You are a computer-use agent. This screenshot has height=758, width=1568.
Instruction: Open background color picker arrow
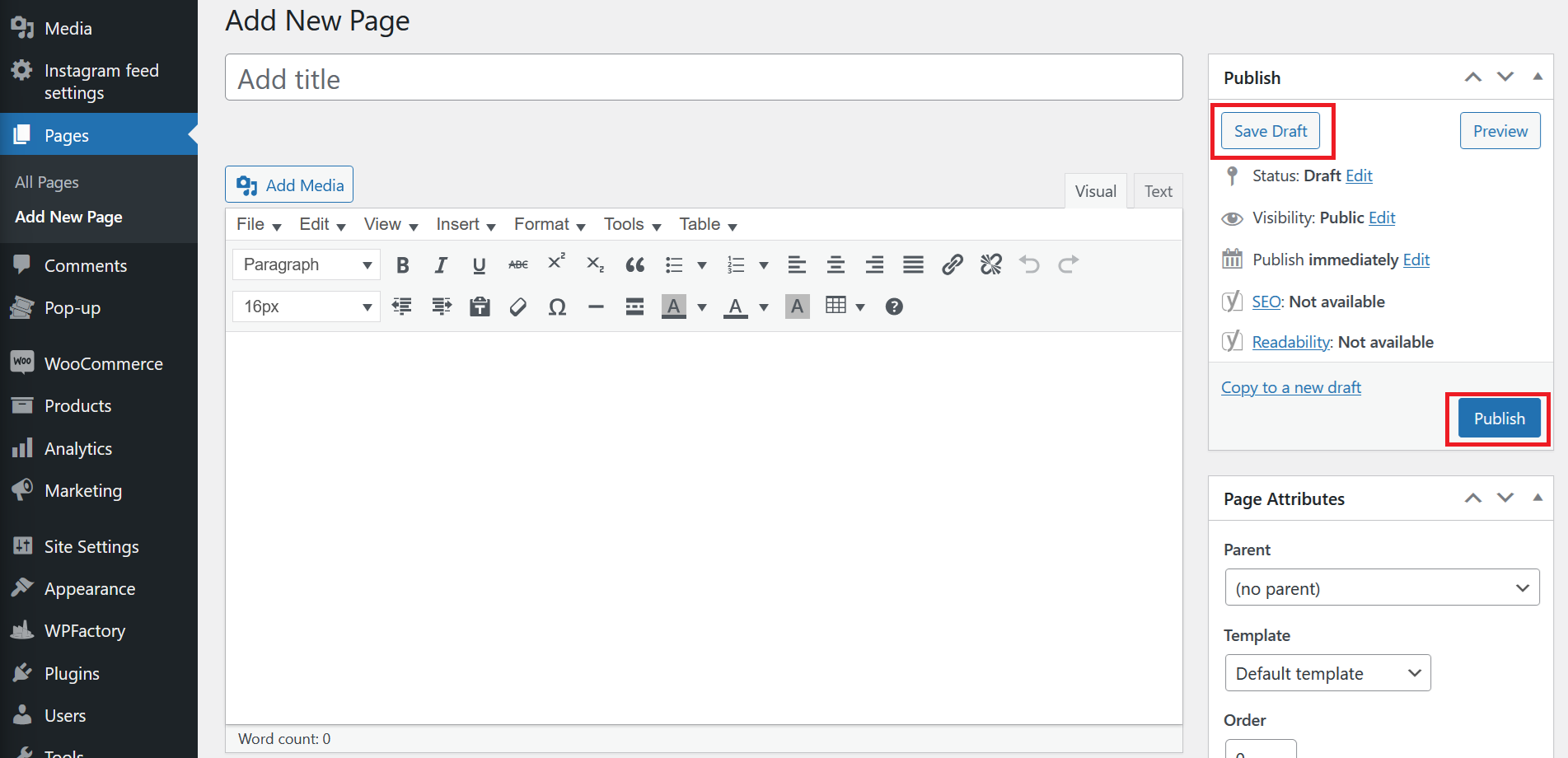coord(702,307)
